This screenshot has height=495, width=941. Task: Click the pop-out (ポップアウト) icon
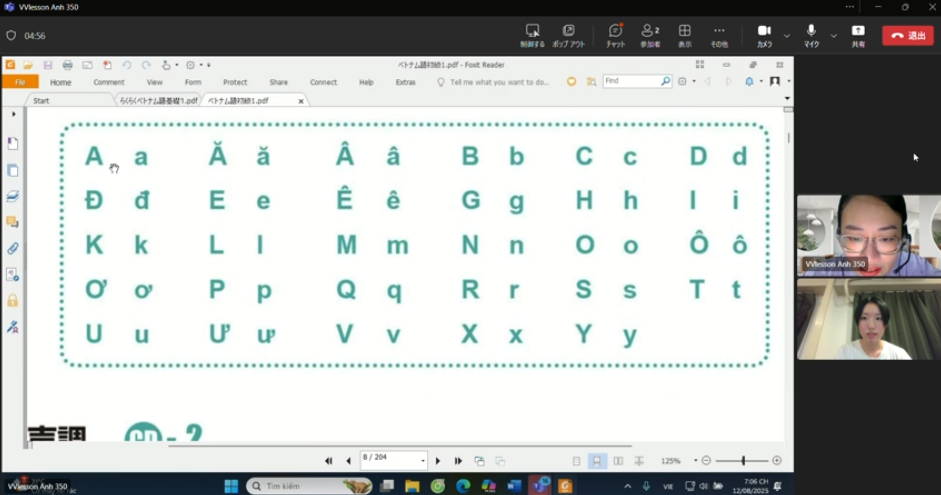(568, 34)
